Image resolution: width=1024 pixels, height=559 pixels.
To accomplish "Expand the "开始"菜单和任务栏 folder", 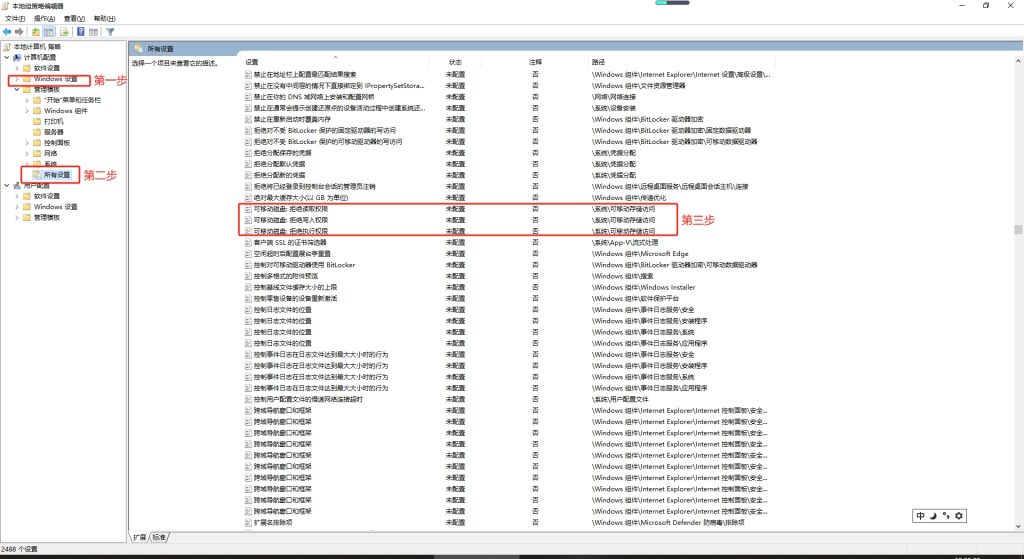I will pyautogui.click(x=27, y=100).
